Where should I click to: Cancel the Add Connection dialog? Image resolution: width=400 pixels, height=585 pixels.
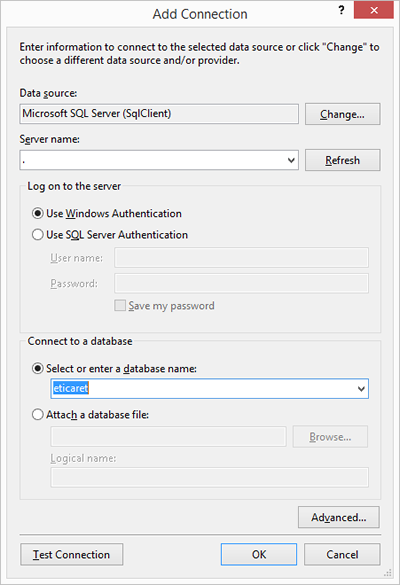pos(342,554)
